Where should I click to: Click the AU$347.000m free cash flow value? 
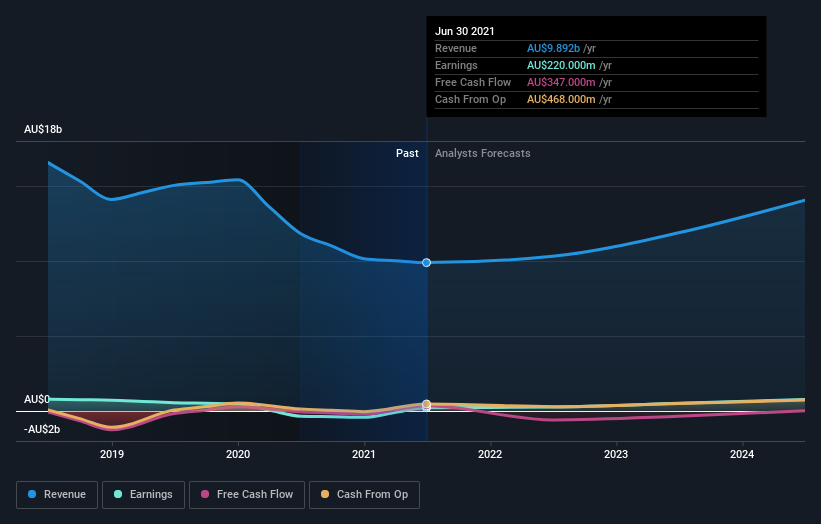[x=561, y=82]
